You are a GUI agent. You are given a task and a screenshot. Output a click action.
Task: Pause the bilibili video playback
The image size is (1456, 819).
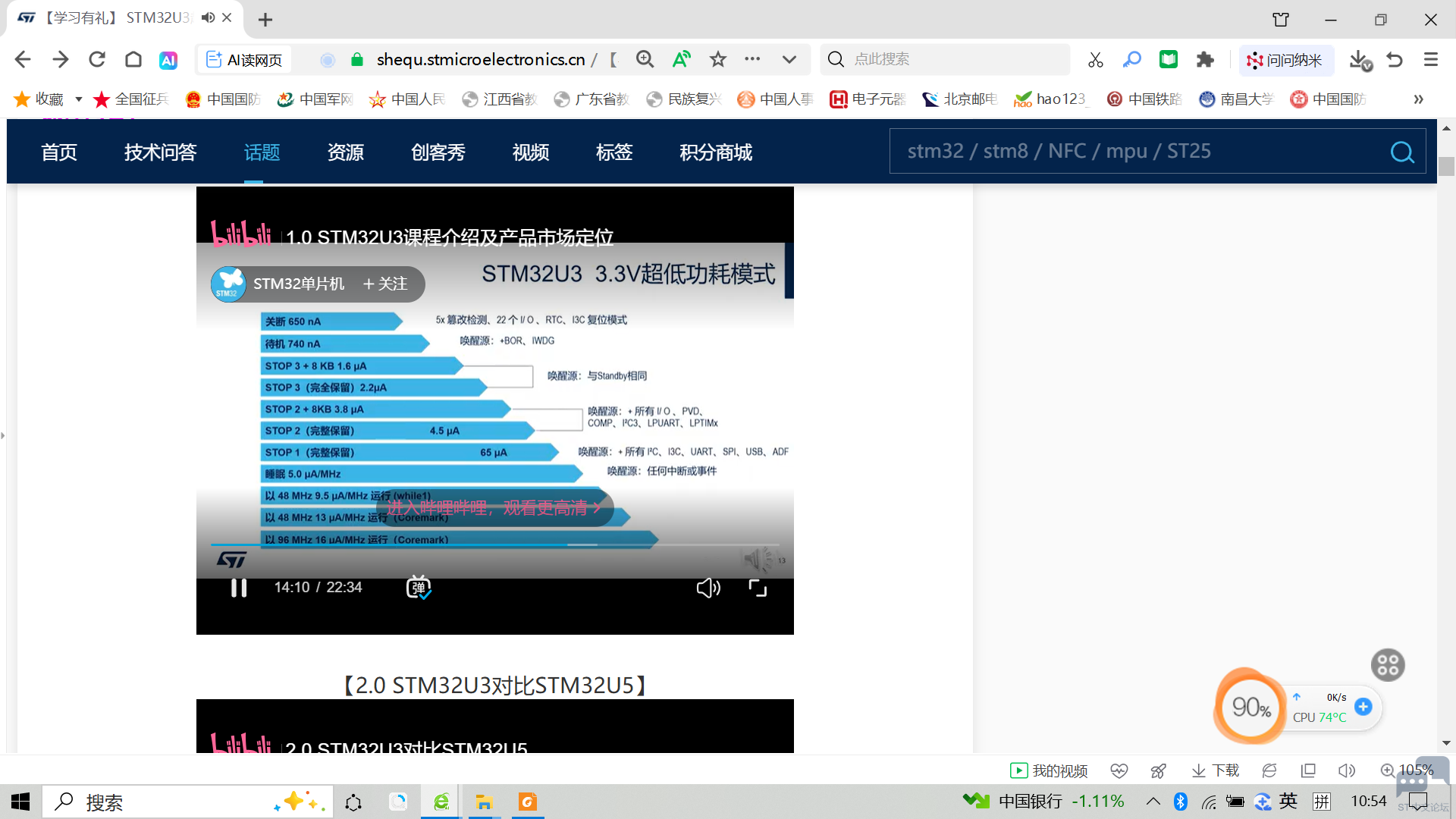[x=238, y=588]
